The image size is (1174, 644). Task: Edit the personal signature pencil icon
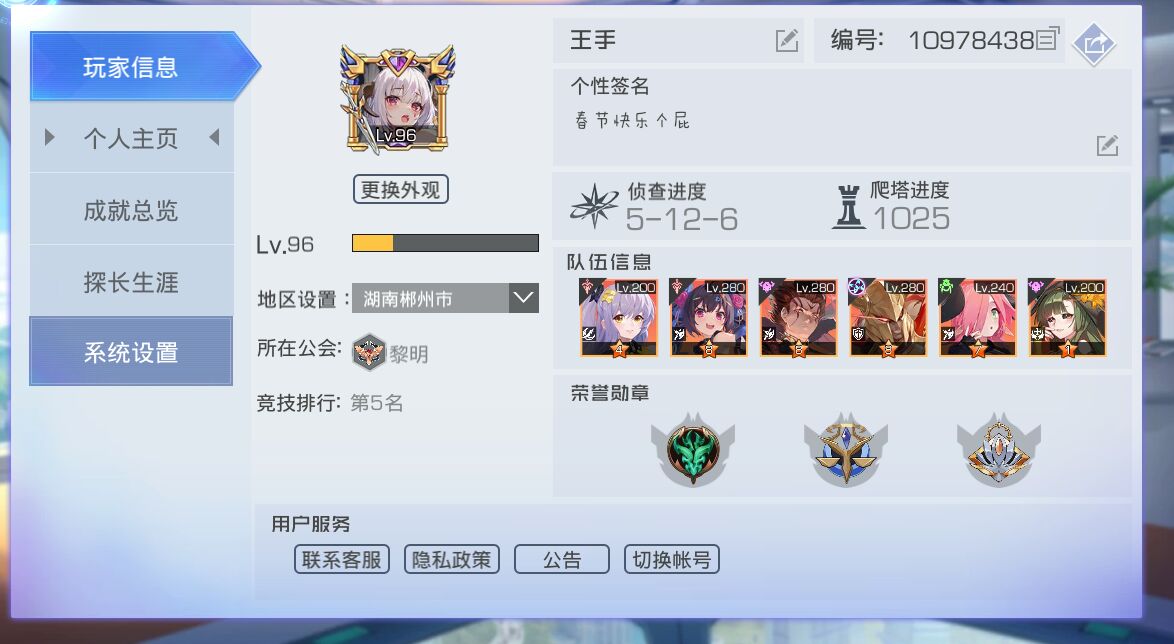click(1107, 145)
